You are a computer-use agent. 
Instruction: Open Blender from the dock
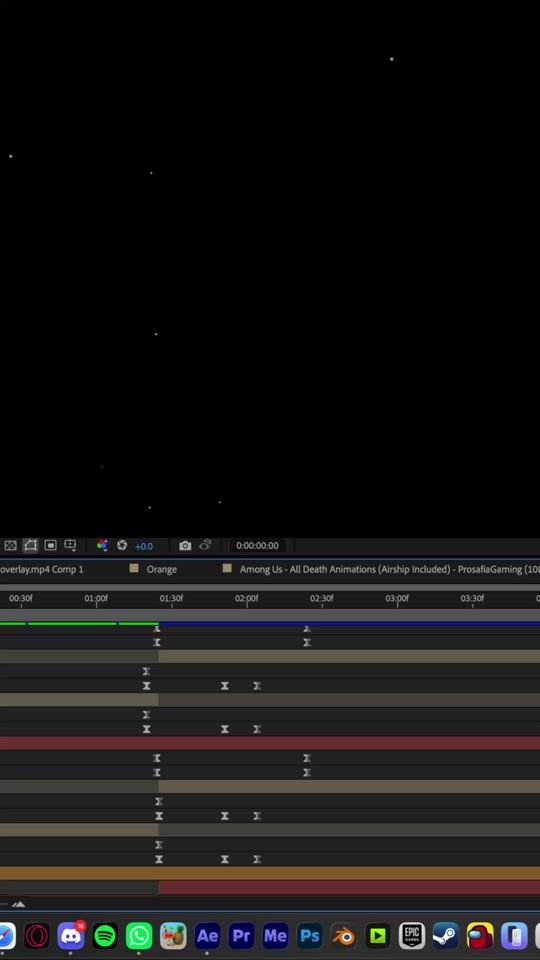[x=343, y=936]
